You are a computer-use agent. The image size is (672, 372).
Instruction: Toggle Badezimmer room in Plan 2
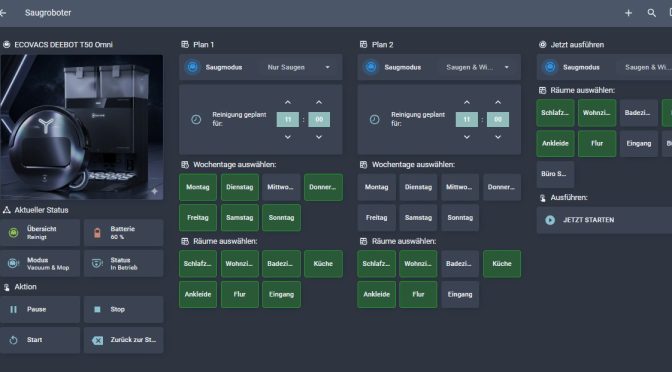[x=460, y=264]
